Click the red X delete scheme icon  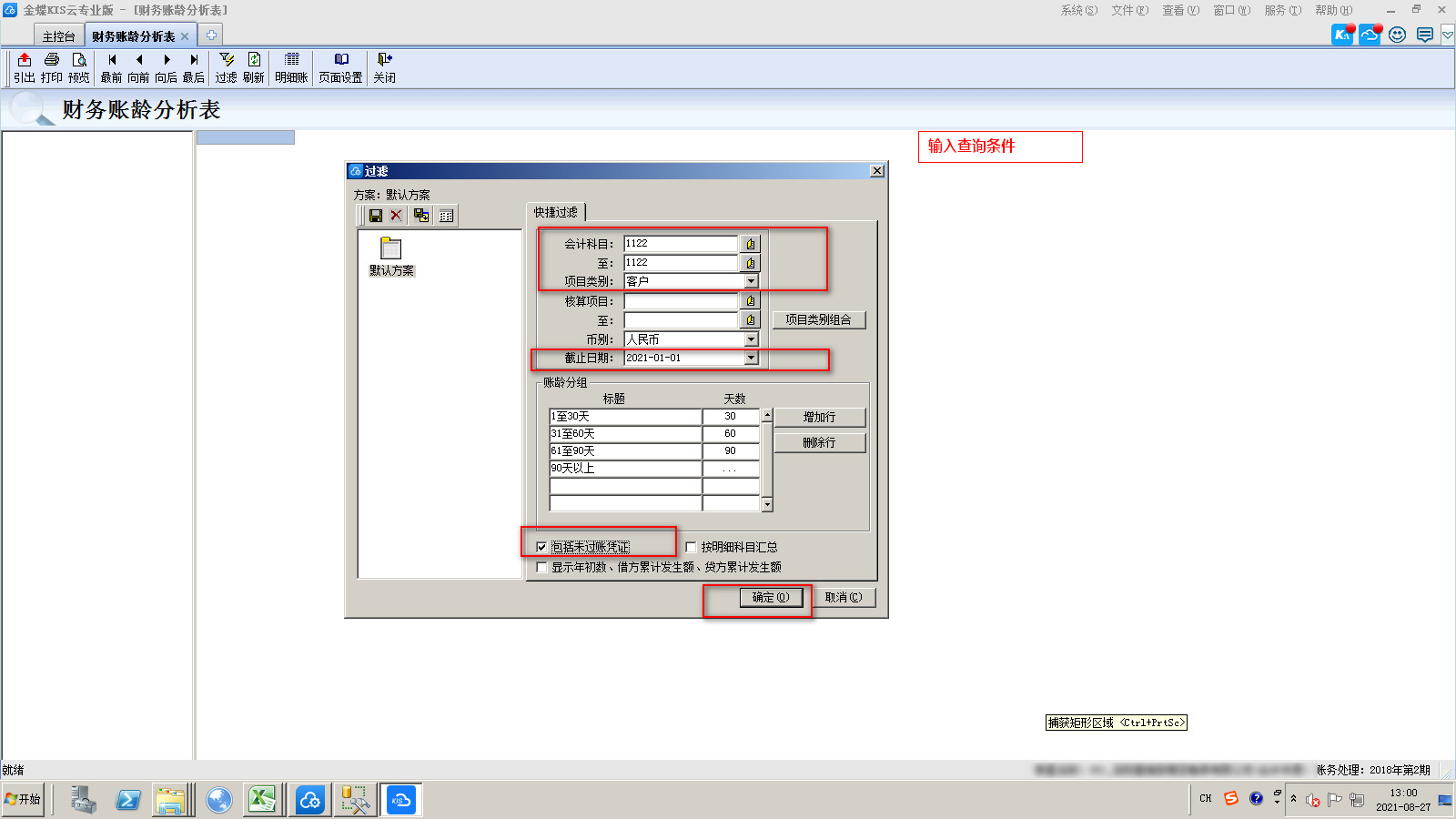[396, 216]
